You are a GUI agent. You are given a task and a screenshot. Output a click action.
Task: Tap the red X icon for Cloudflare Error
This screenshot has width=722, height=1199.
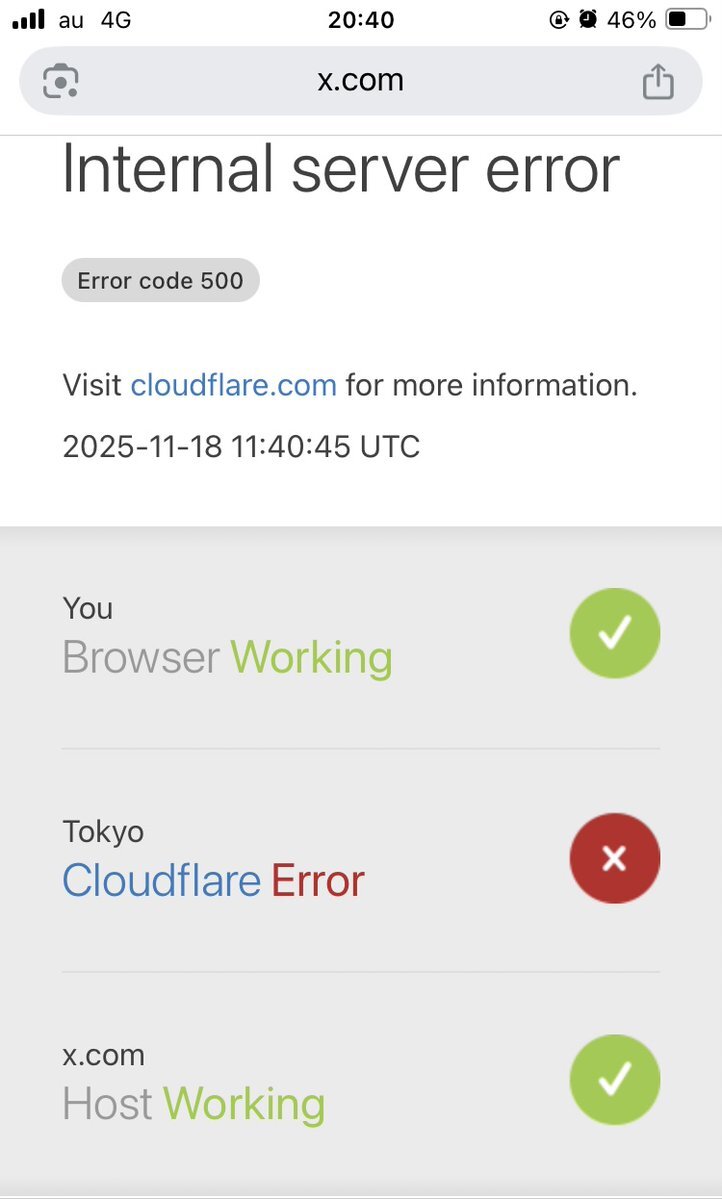tap(614, 858)
